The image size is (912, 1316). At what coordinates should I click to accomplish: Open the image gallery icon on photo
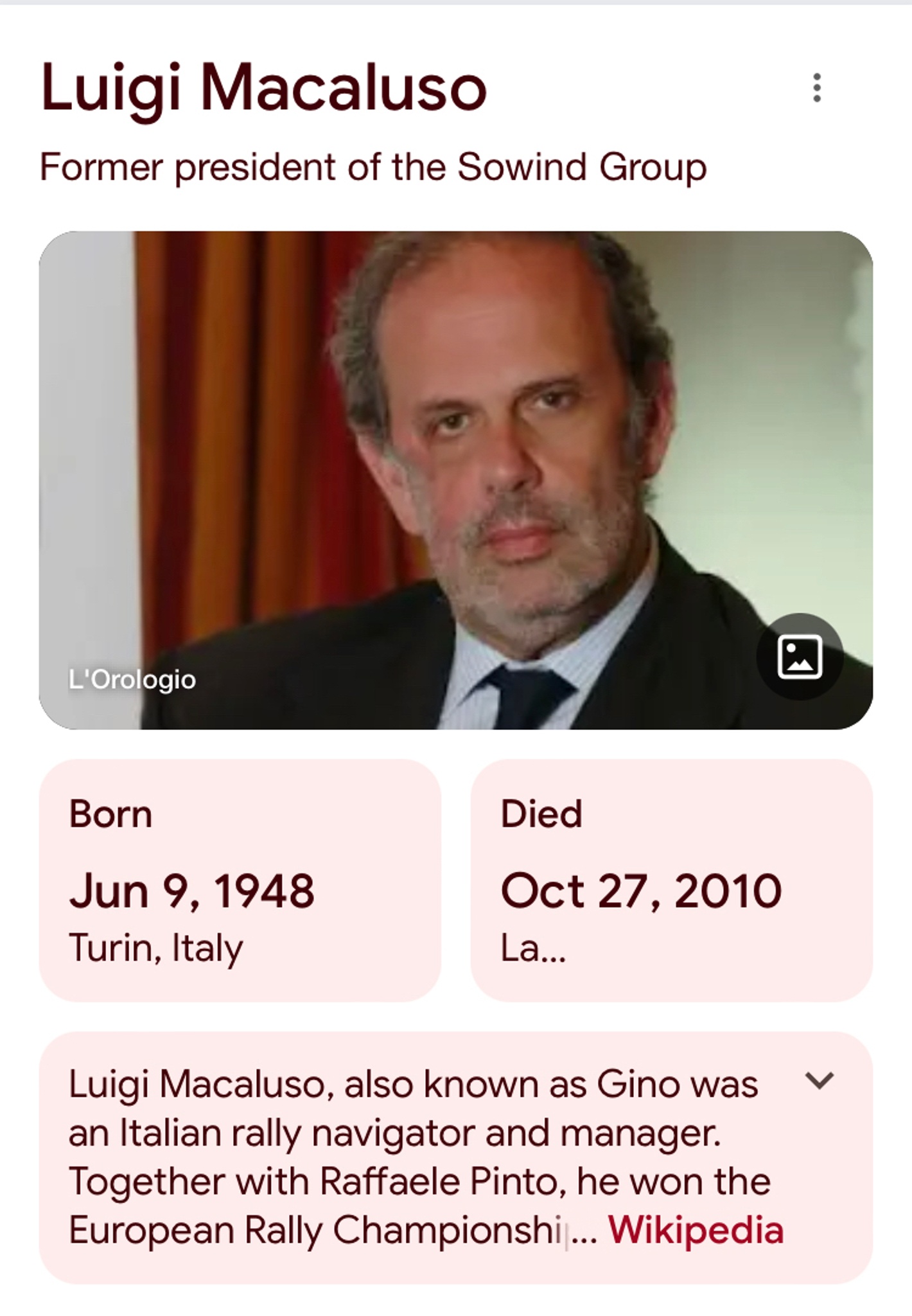[800, 656]
